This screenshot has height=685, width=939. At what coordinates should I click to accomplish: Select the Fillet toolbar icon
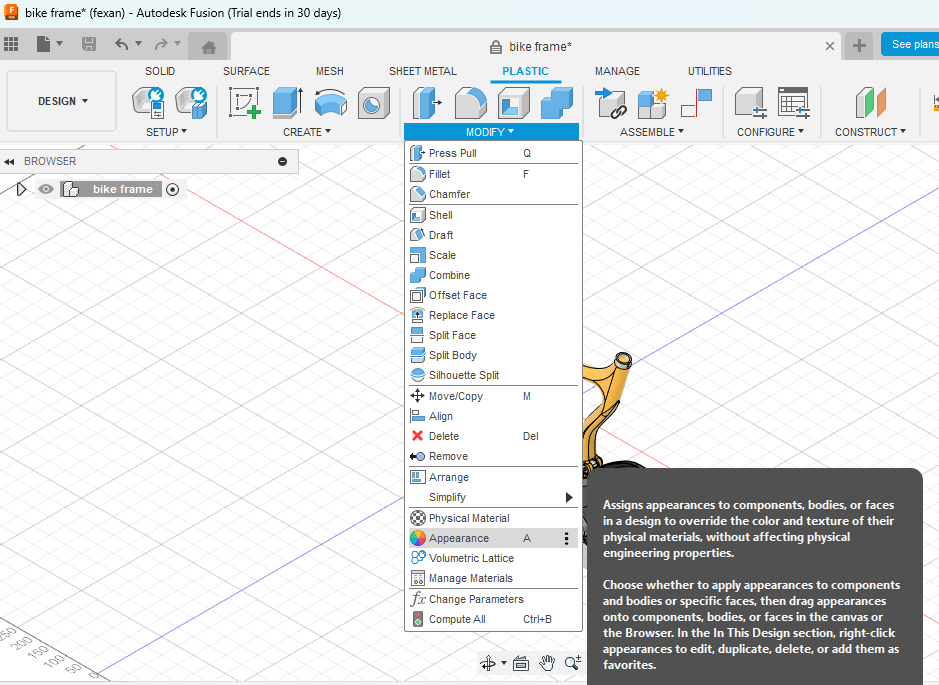click(x=471, y=102)
